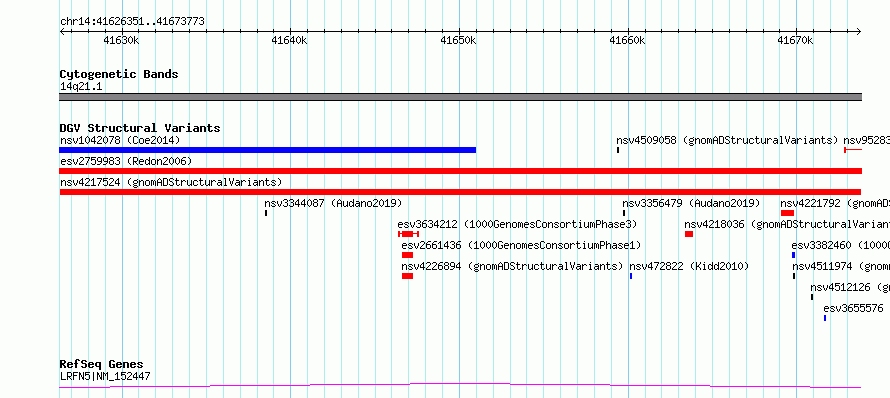Open the nsv3344087 (Audano2019) label
The height and width of the screenshot is (398, 890).
point(333,203)
